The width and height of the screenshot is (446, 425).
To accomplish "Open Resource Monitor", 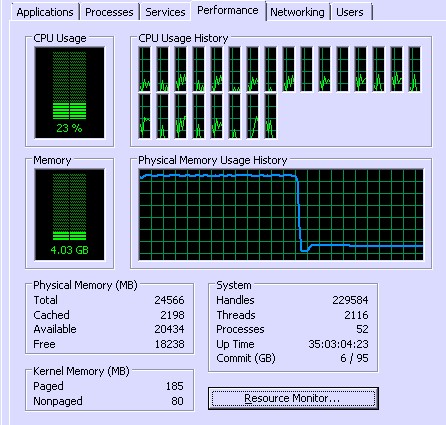I will pos(293,398).
